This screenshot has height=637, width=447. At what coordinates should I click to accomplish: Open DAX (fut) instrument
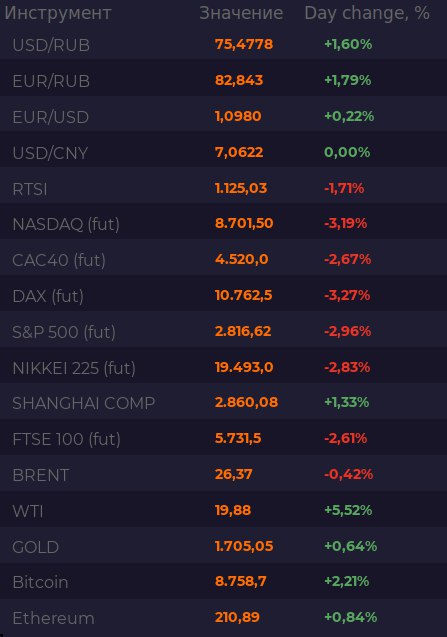tap(224, 295)
